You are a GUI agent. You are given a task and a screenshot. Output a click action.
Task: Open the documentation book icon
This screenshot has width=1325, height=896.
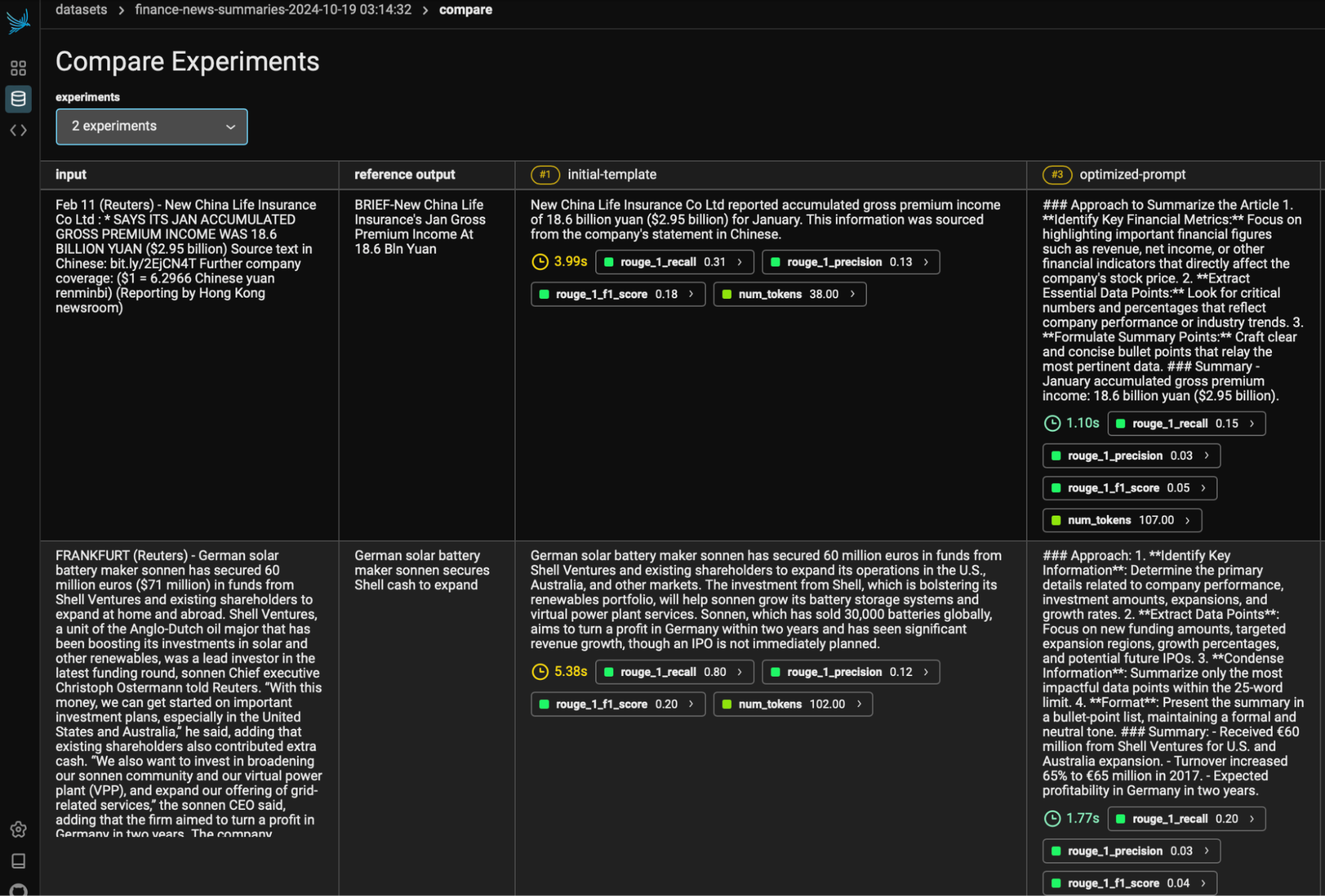pyautogui.click(x=18, y=861)
